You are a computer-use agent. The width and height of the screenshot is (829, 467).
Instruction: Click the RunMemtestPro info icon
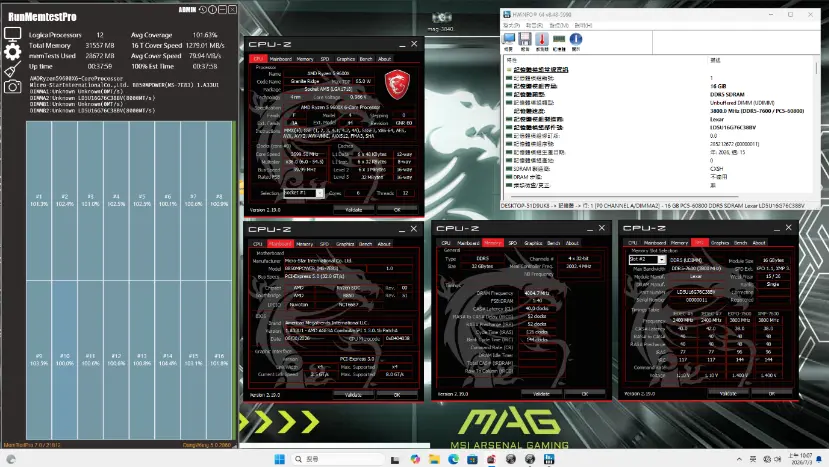click(213, 10)
